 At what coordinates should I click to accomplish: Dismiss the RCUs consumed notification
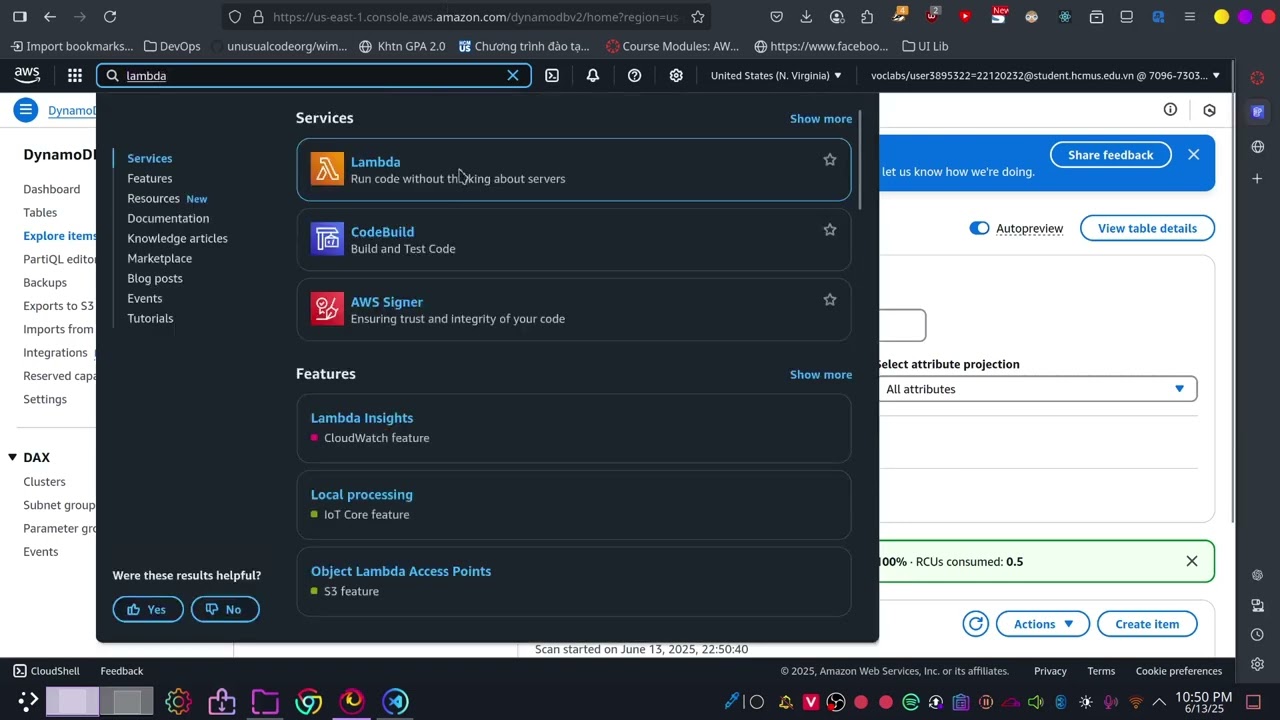pyautogui.click(x=1192, y=561)
